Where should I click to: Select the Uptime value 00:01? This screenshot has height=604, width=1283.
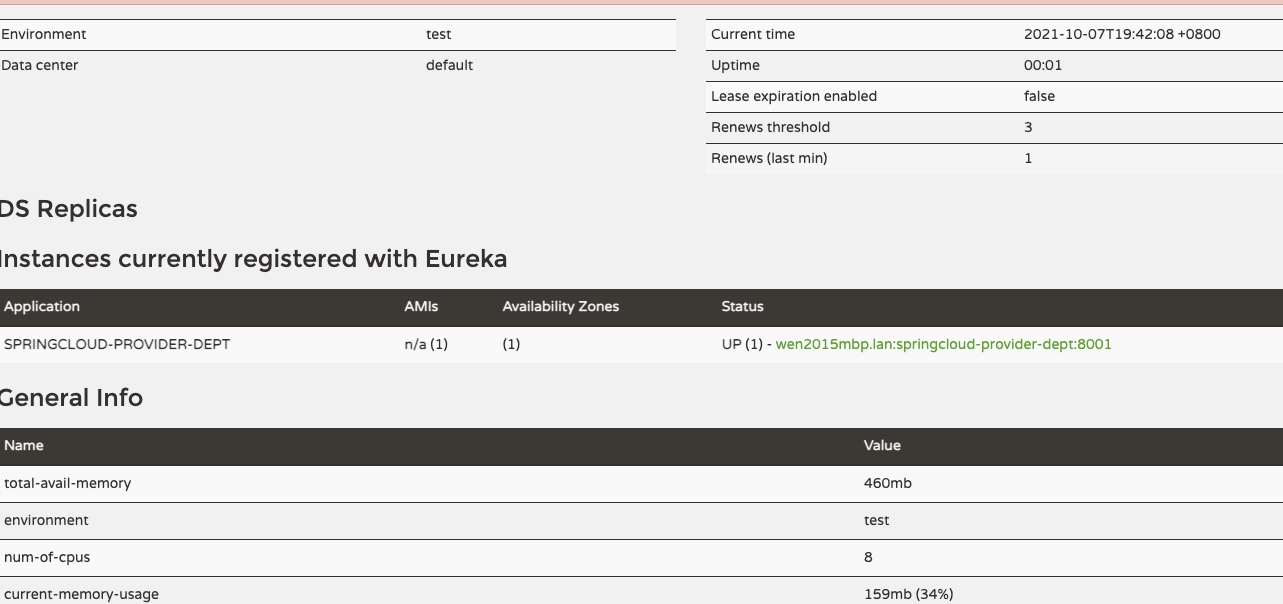(x=1043, y=65)
